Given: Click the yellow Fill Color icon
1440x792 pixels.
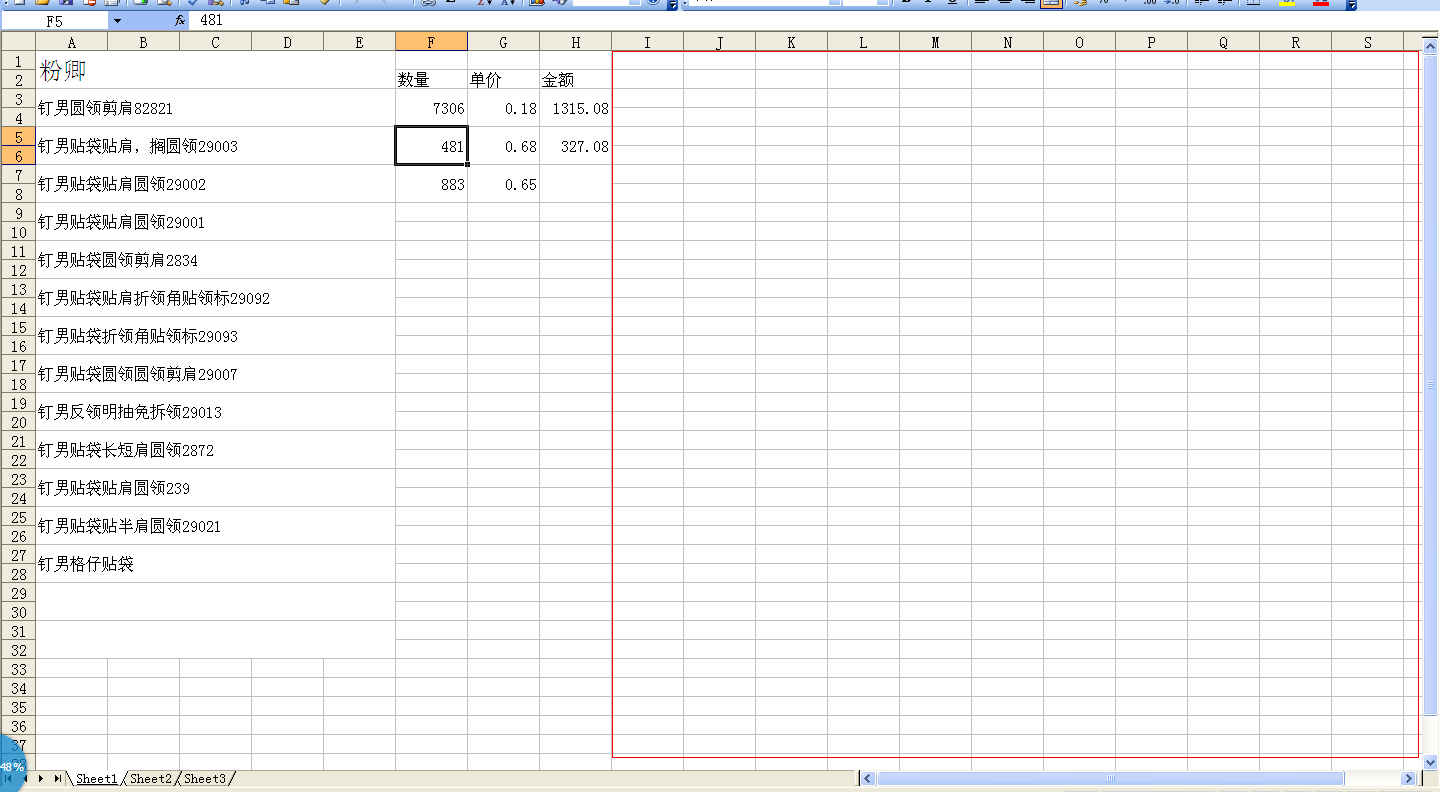Looking at the screenshot, I should click(1287, 3).
